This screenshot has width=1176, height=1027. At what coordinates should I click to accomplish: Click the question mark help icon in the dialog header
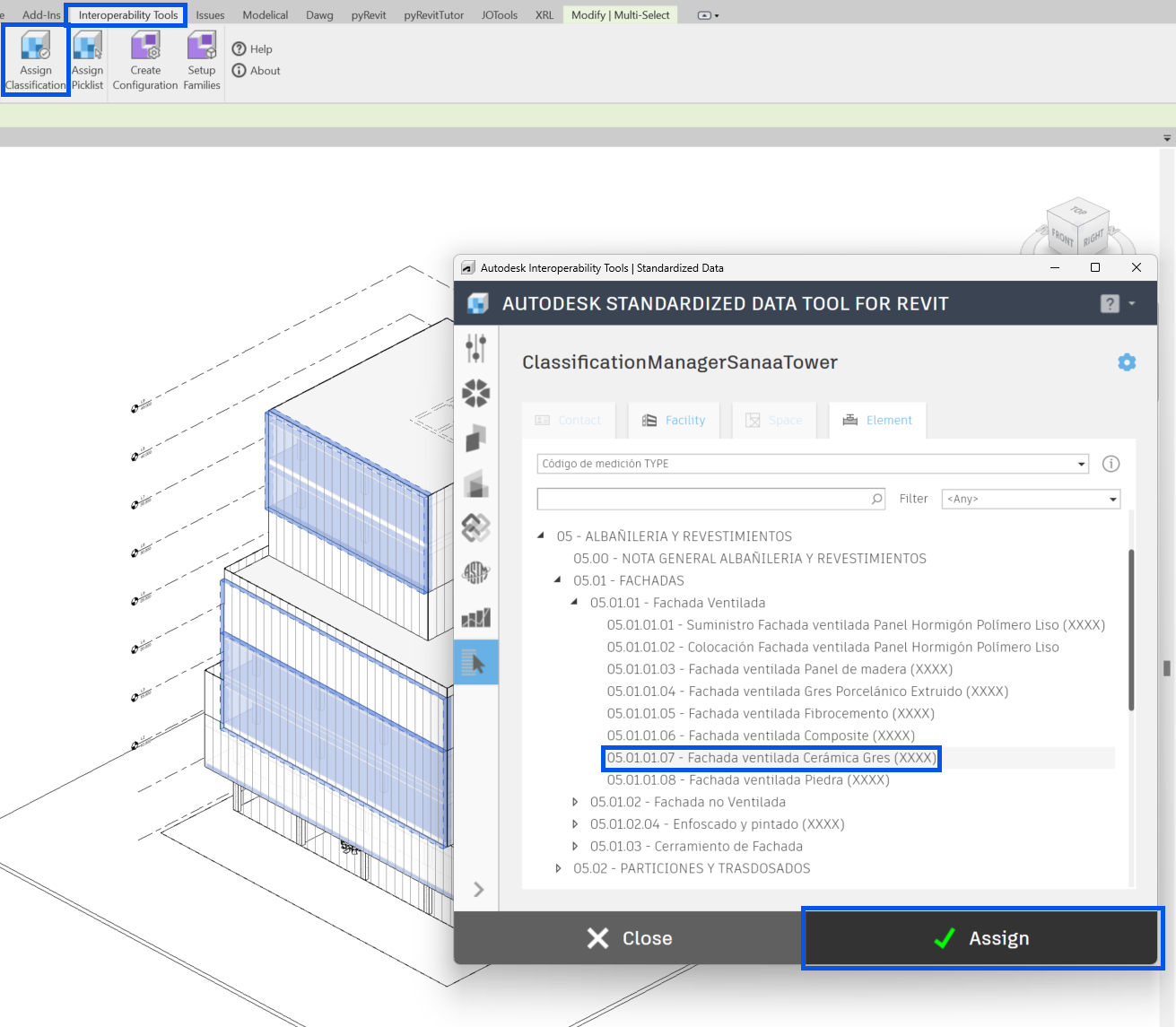click(1110, 304)
